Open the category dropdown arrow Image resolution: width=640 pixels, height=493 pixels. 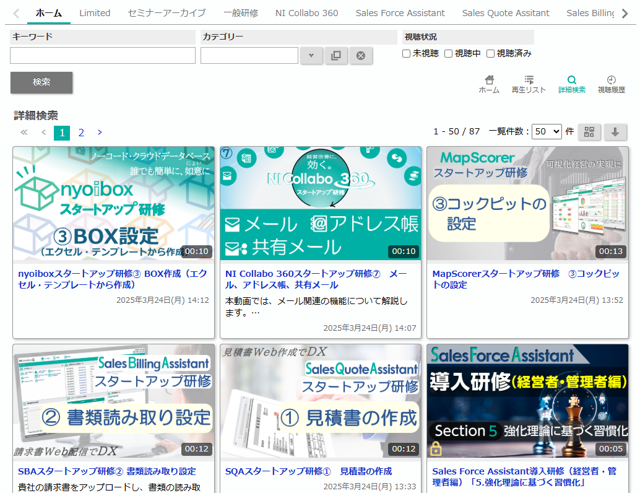(311, 56)
